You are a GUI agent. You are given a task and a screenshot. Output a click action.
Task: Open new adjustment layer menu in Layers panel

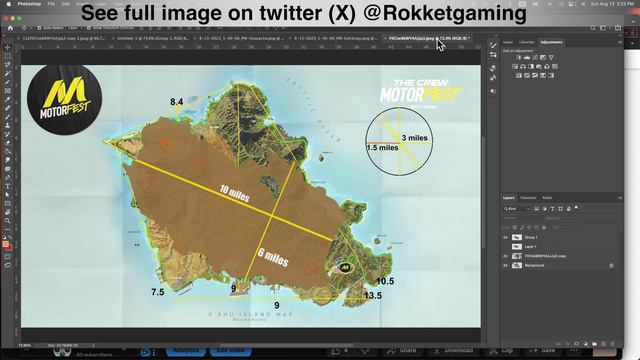[x=585, y=344]
